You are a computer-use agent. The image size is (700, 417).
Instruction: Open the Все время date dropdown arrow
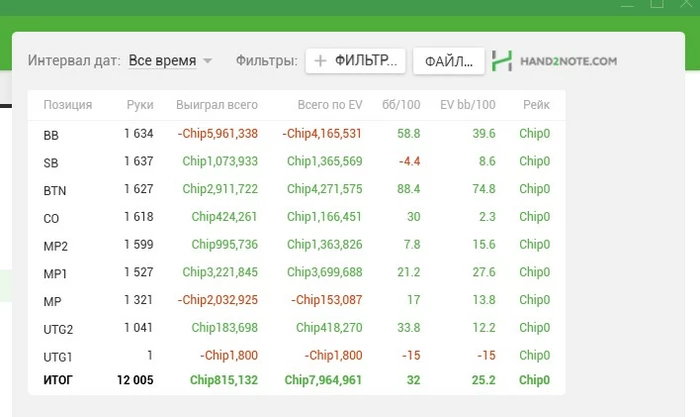click(x=208, y=61)
